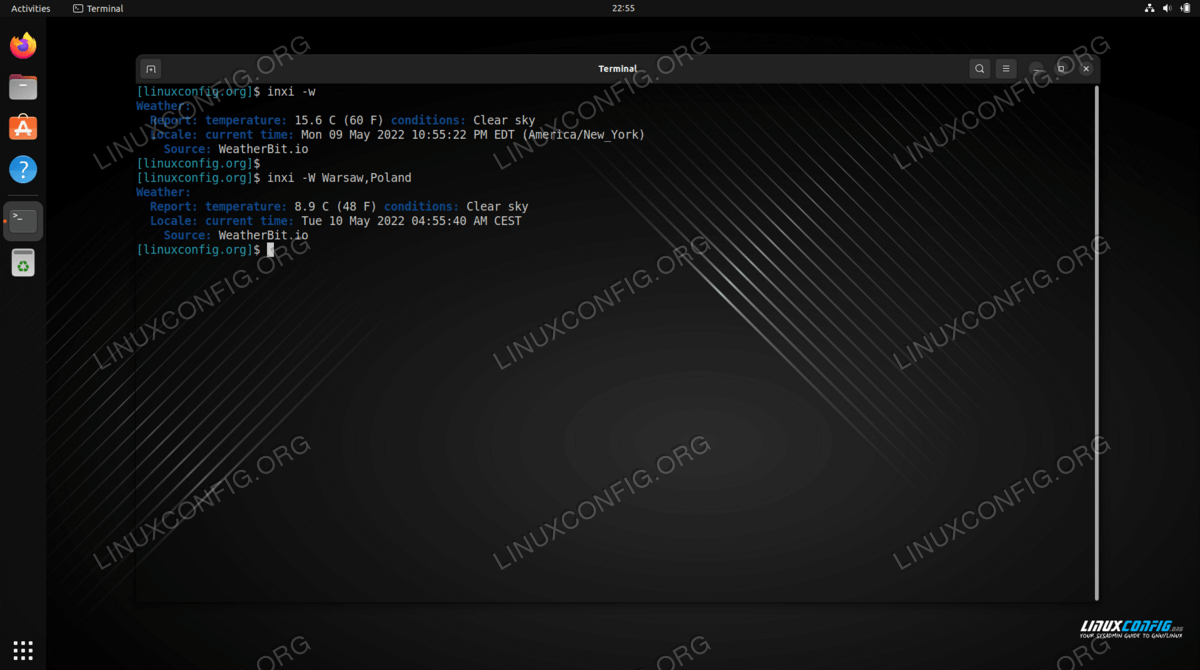Open the clock showing 22:55

(623, 8)
